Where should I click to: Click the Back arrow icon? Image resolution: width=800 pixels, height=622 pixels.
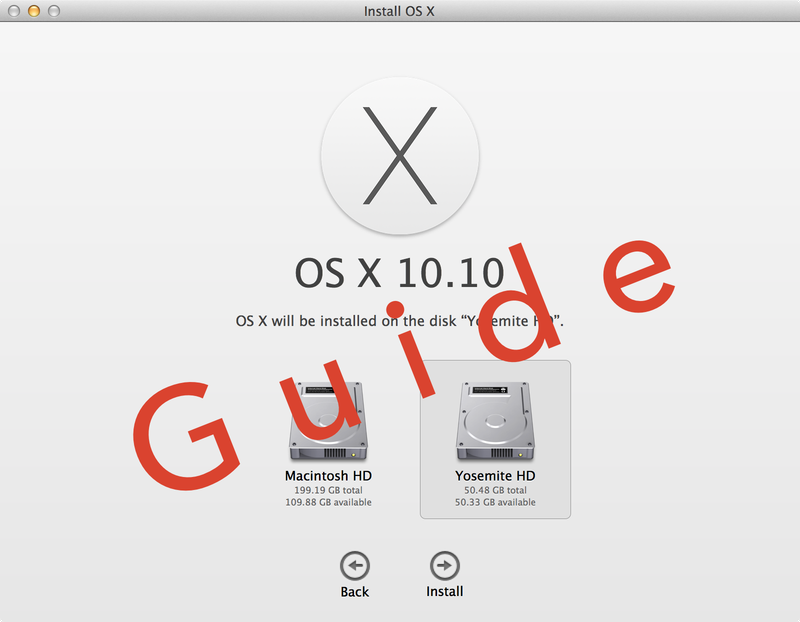coord(355,565)
